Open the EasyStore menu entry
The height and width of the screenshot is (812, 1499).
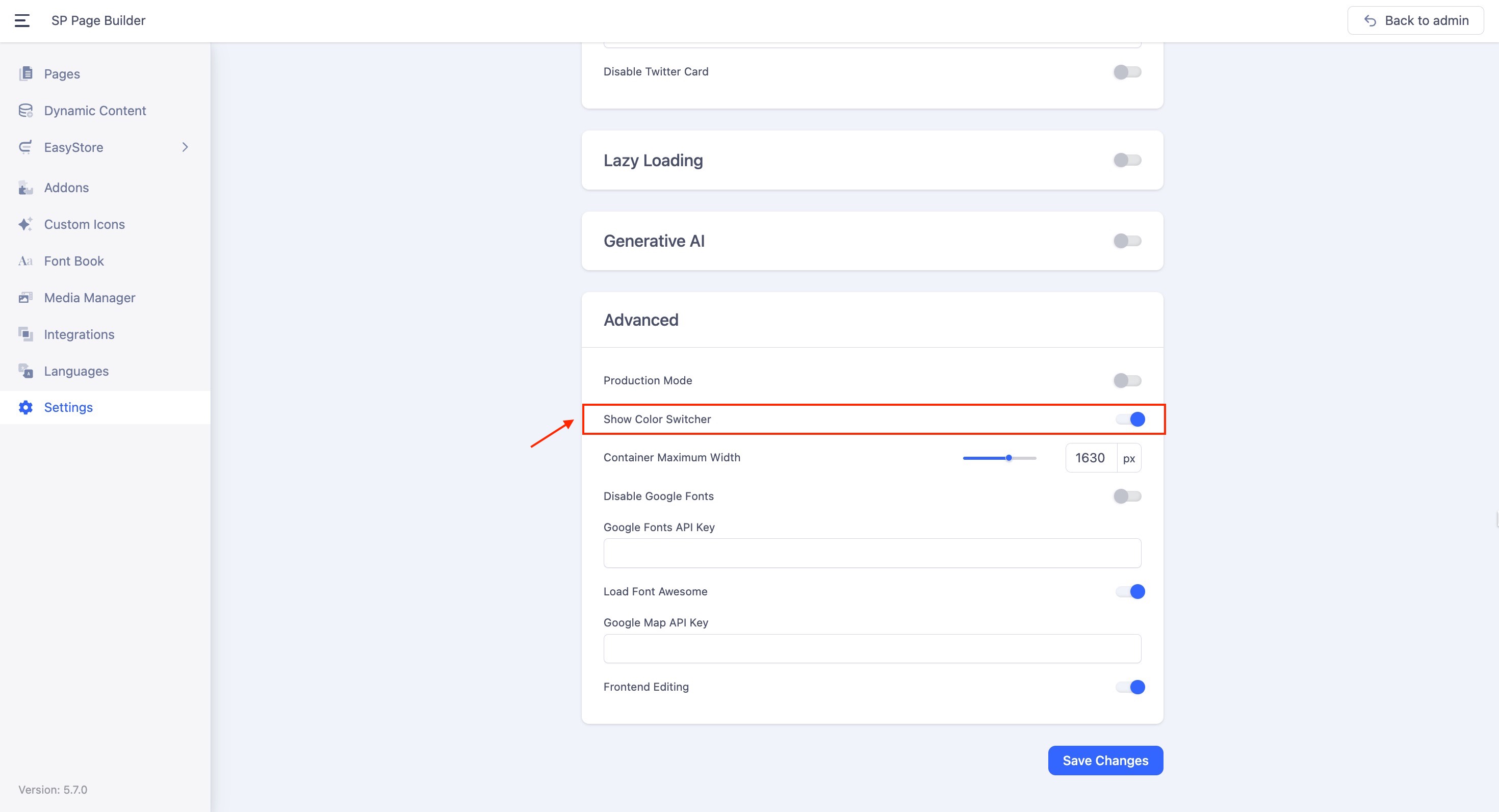(x=74, y=147)
